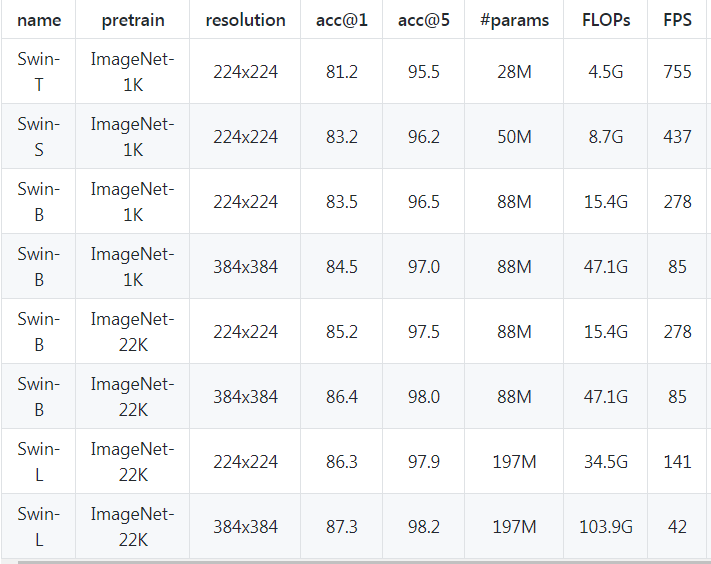Click the 'acc@1' column header
Image resolution: width=711 pixels, height=564 pixels.
[341, 20]
